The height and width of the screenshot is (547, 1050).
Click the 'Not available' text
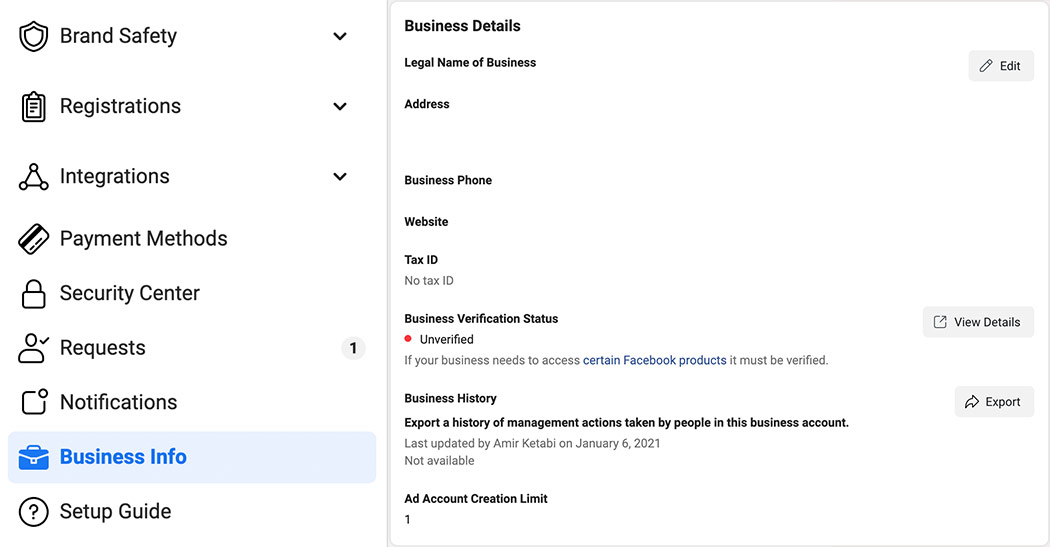pos(439,461)
